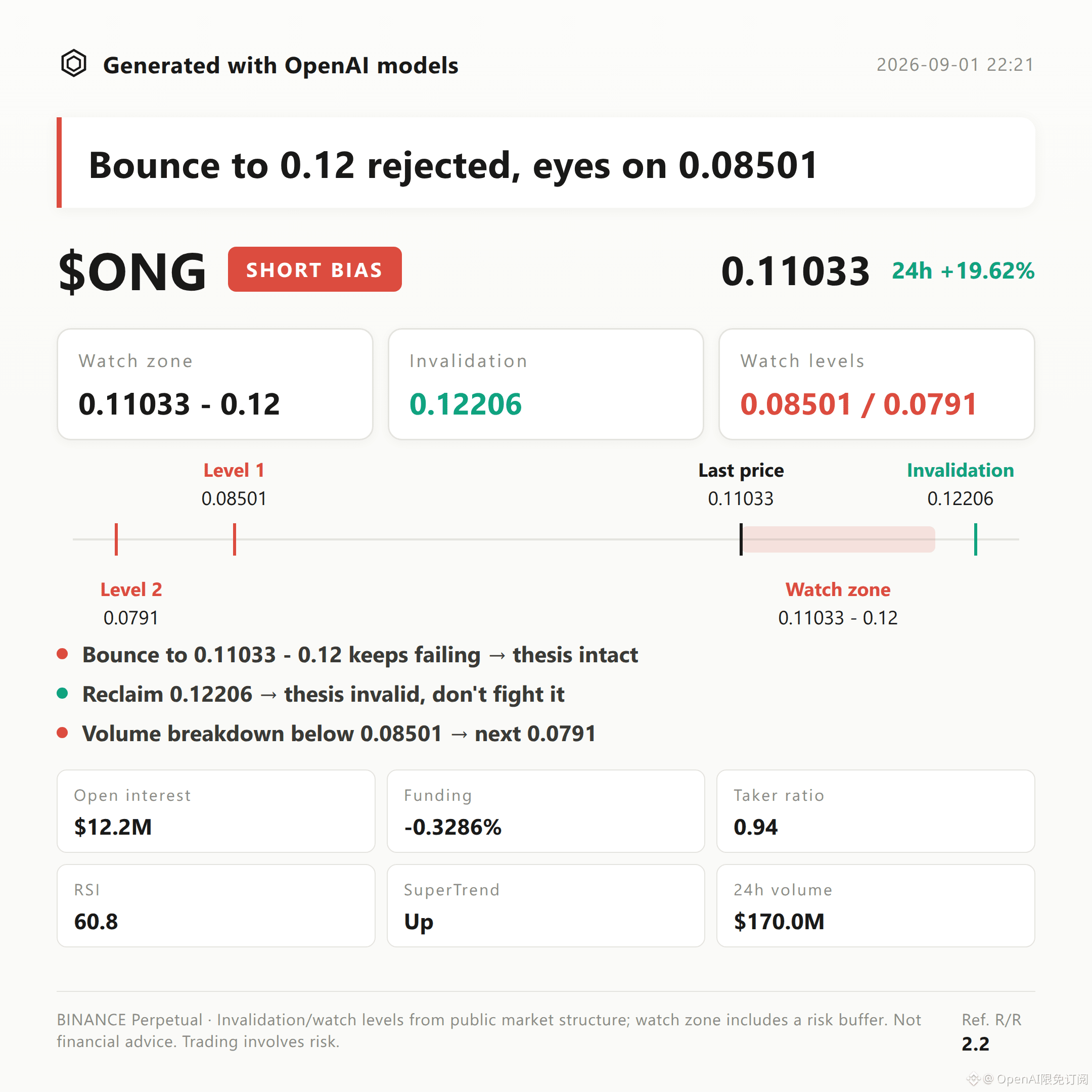Viewport: 1092px width, 1092px height.
Task: Click the 24h +19.62% change label
Action: tap(963, 271)
